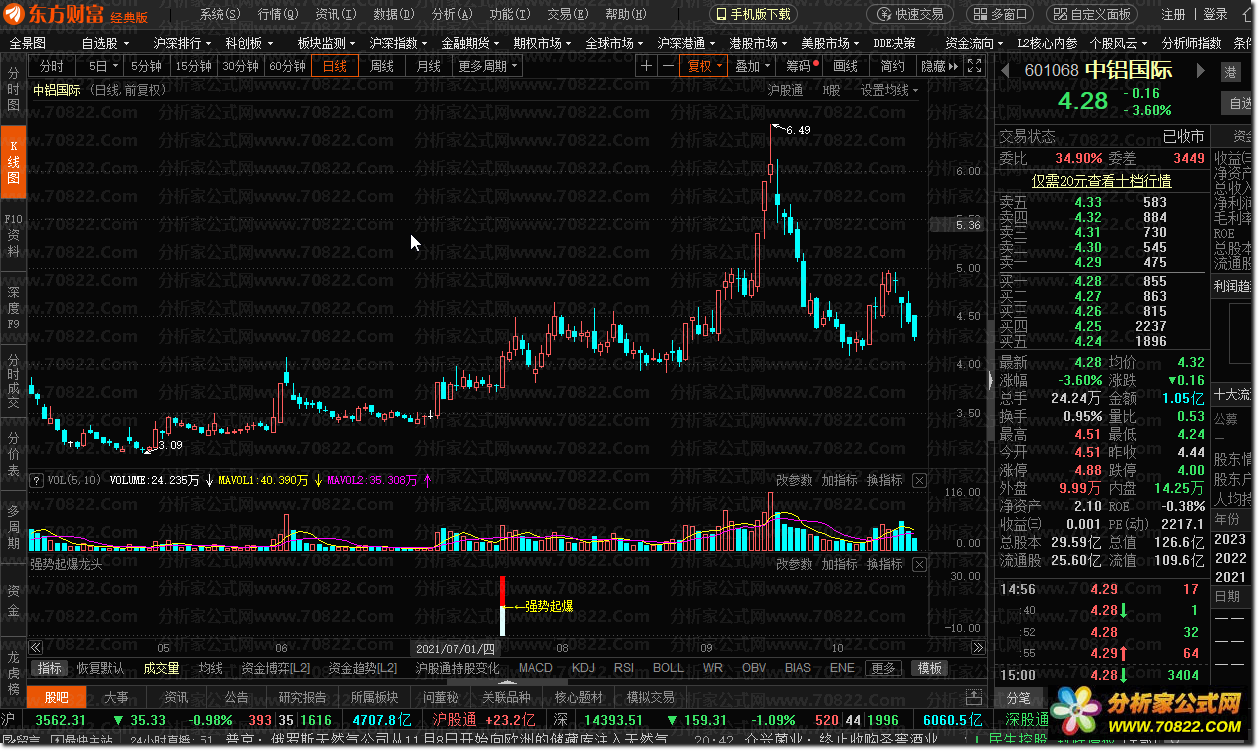Click the 仅需20元查看十档行情 link
Screen dimensions: 1260x751
pyautogui.click(x=1101, y=181)
